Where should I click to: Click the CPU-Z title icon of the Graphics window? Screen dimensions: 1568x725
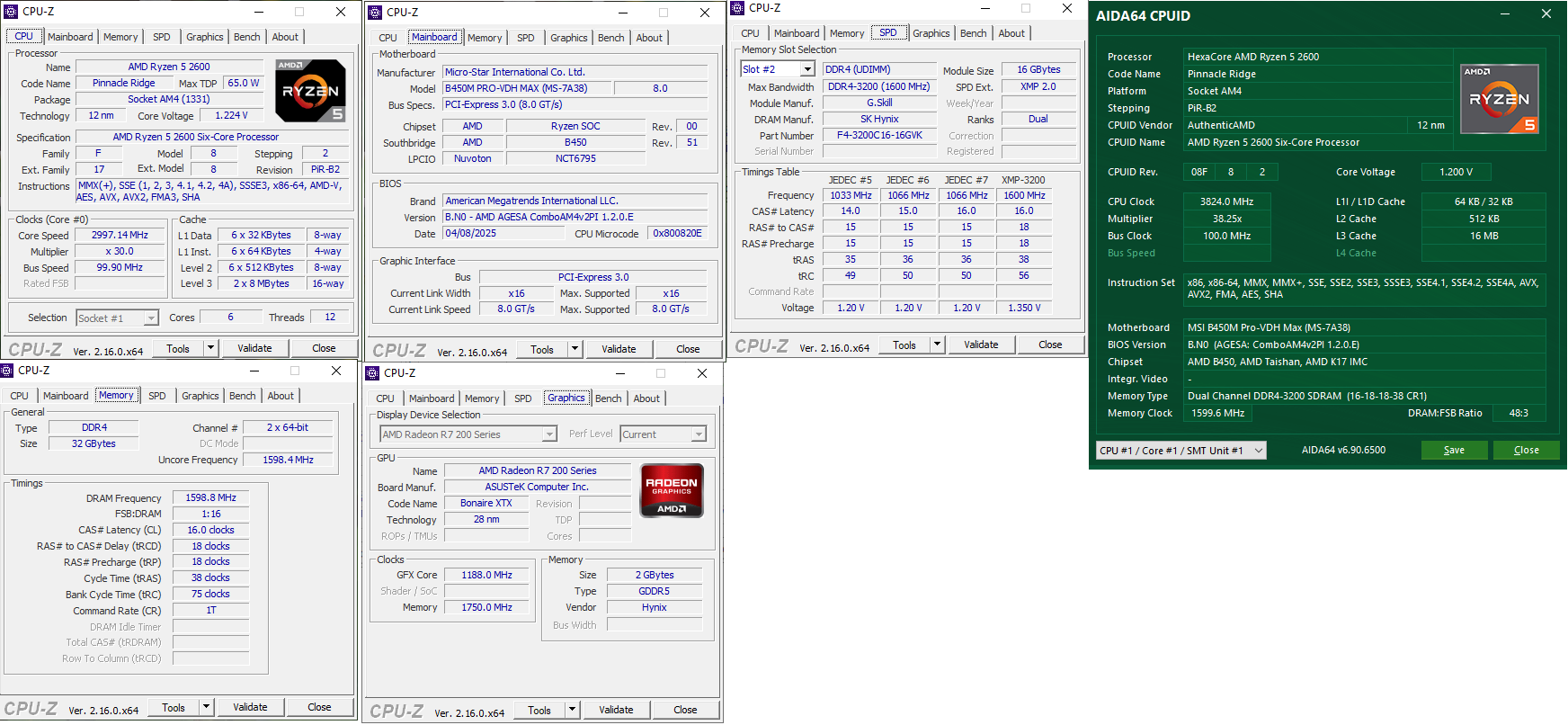(372, 372)
